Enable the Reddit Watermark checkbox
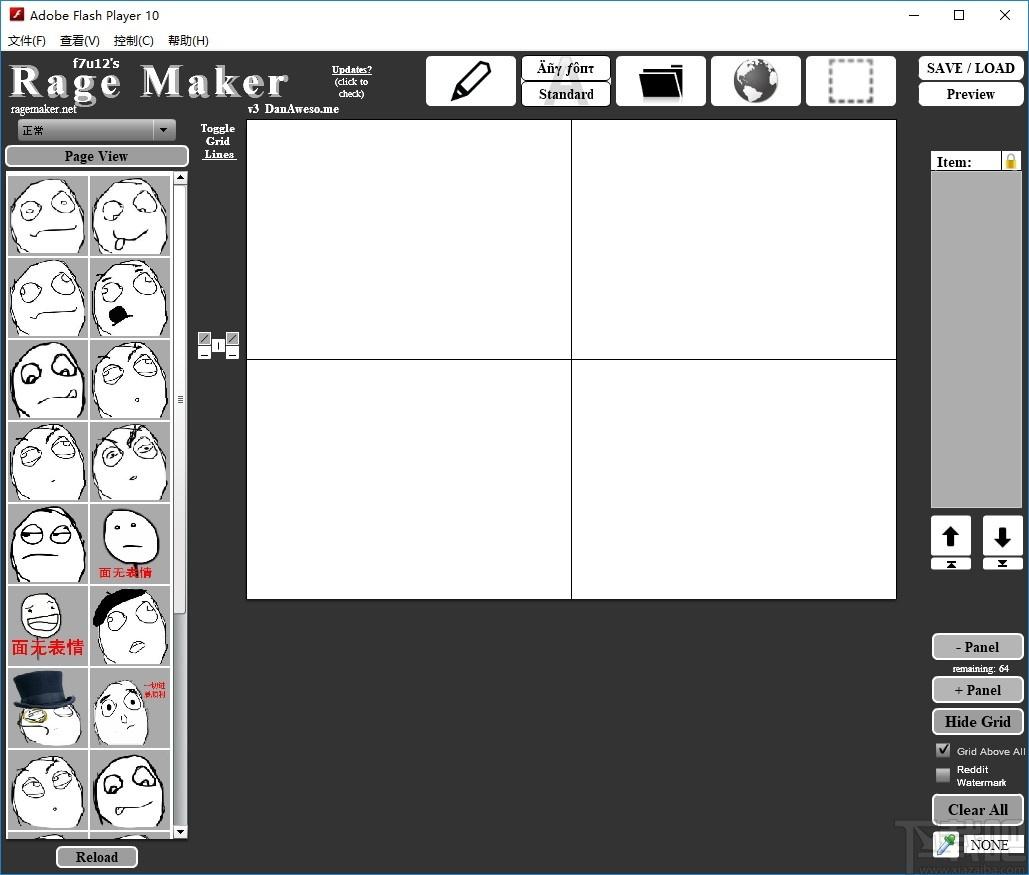Image resolution: width=1029 pixels, height=875 pixels. 943,775
